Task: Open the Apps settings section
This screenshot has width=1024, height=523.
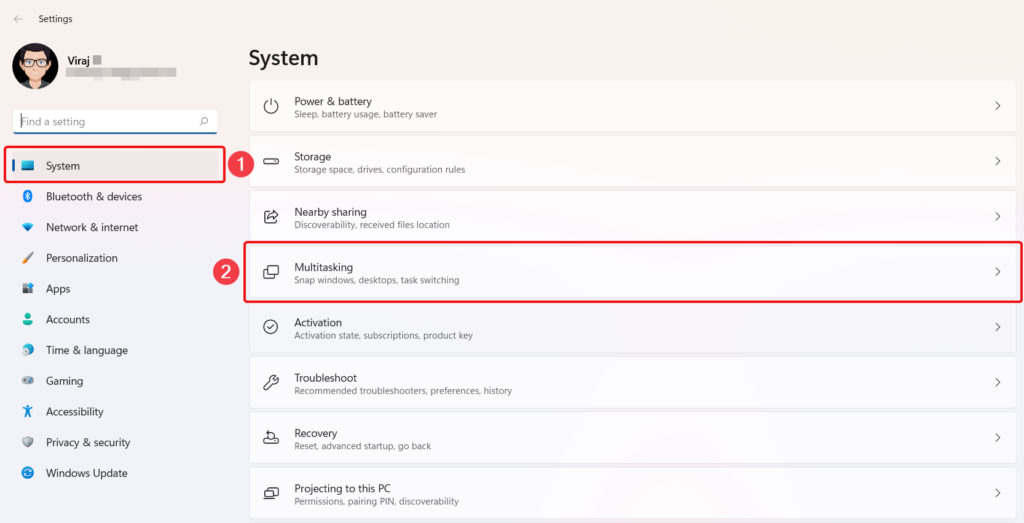Action: (58, 289)
